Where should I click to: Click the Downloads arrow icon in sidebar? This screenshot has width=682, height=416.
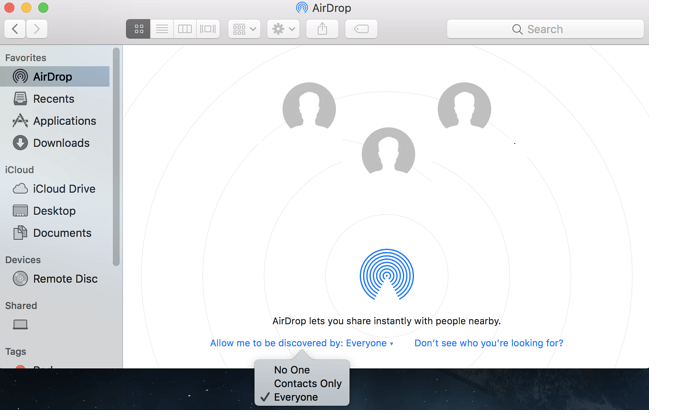[20, 143]
